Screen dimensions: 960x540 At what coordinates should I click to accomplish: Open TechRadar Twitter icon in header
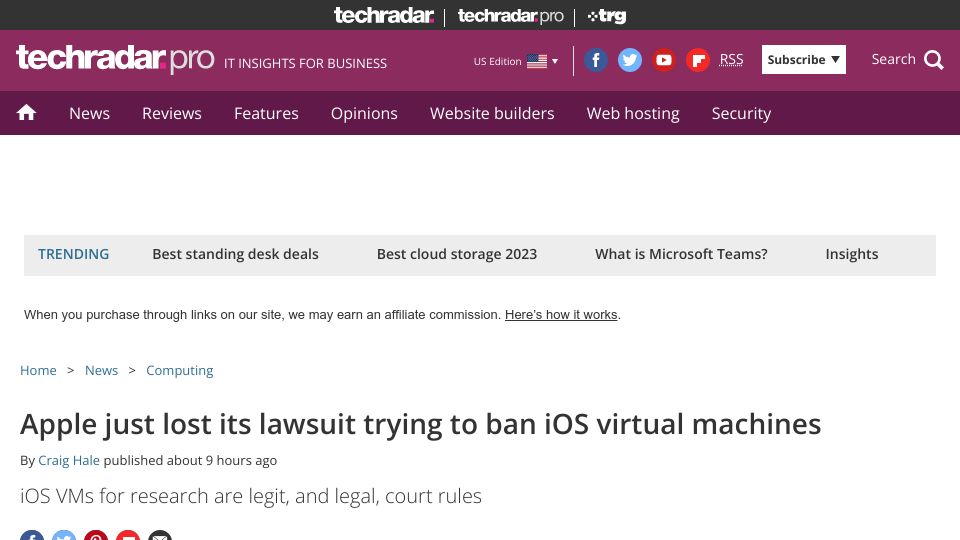click(x=629, y=60)
